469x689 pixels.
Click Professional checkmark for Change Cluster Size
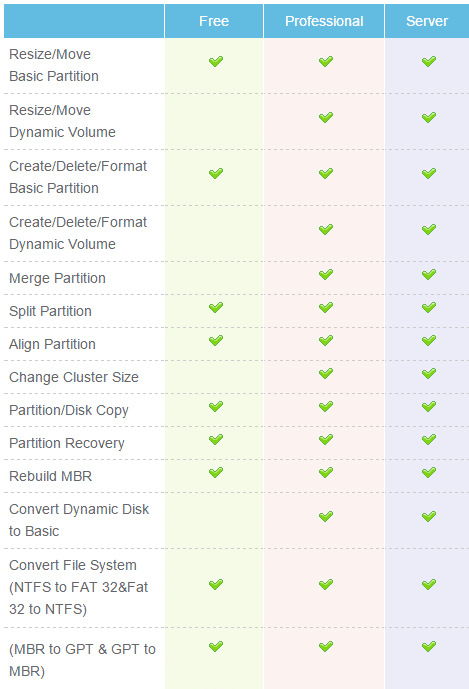click(x=326, y=374)
